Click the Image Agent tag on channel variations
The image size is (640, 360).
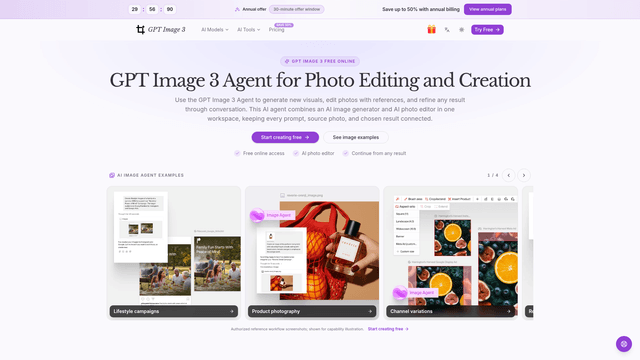click(x=416, y=293)
